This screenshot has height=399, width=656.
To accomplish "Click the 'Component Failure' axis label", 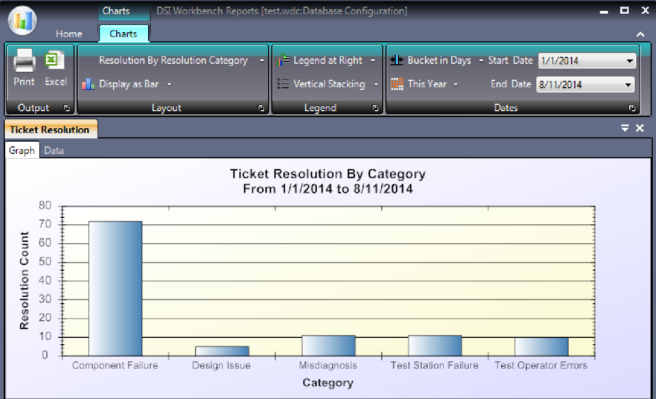I will pyautogui.click(x=115, y=366).
